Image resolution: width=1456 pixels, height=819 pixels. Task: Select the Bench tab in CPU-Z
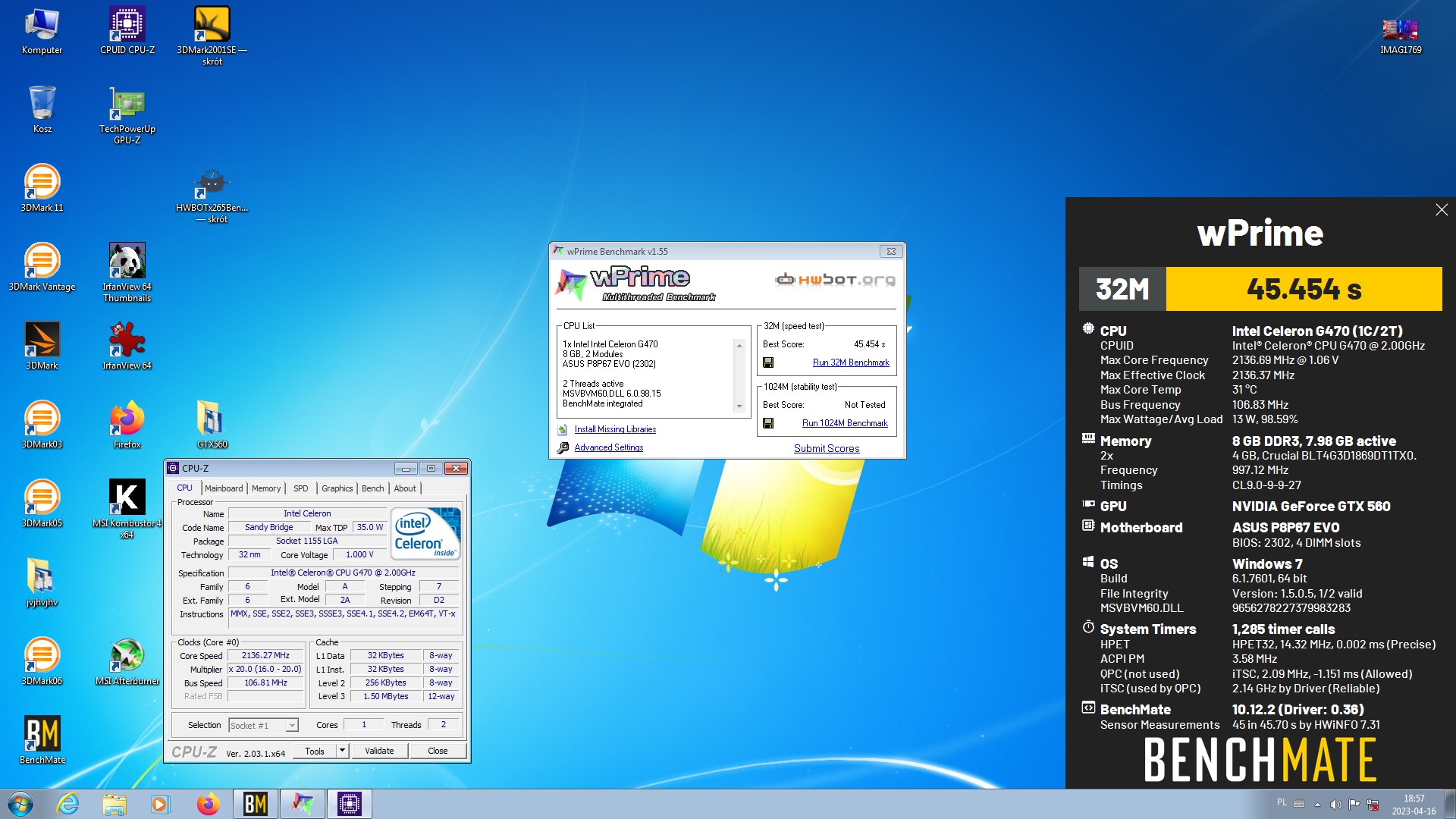pos(372,488)
